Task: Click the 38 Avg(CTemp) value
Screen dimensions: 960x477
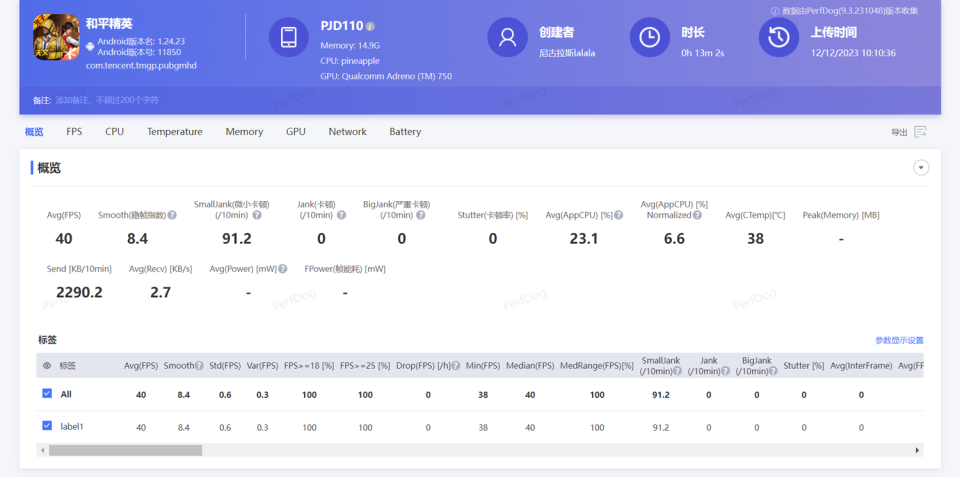Action: click(755, 239)
